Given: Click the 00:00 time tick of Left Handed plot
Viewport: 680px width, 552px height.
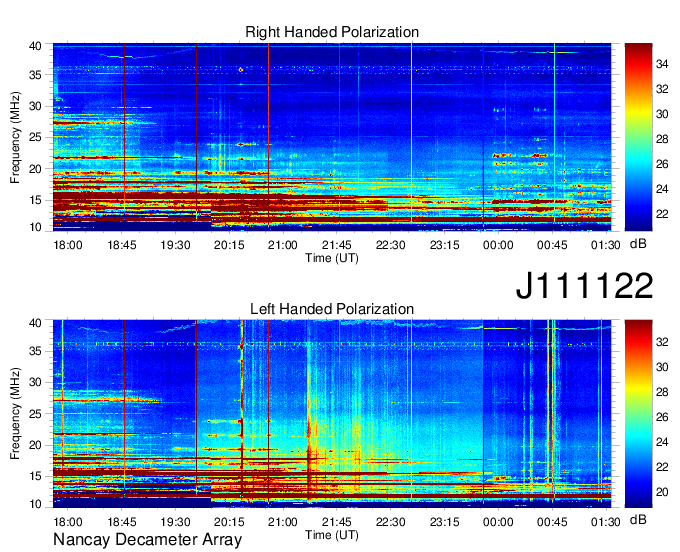Looking at the screenshot, I should click(498, 522).
